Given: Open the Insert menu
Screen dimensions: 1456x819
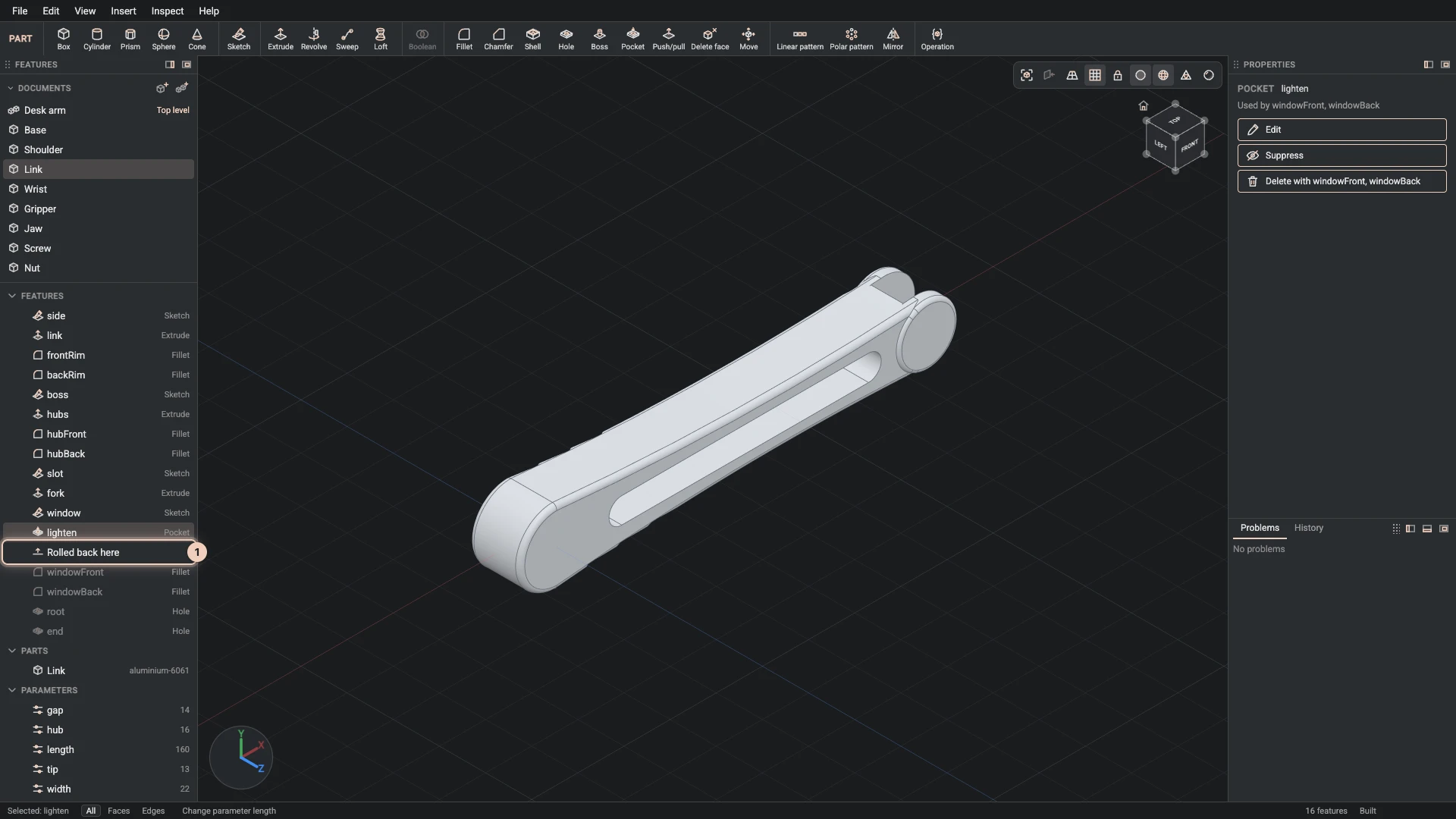Looking at the screenshot, I should click(x=124, y=11).
